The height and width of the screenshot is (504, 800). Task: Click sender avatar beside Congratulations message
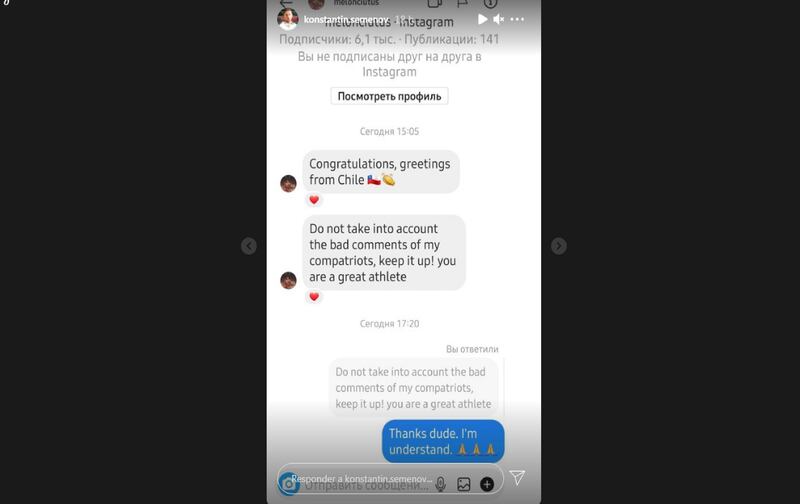[x=288, y=184]
